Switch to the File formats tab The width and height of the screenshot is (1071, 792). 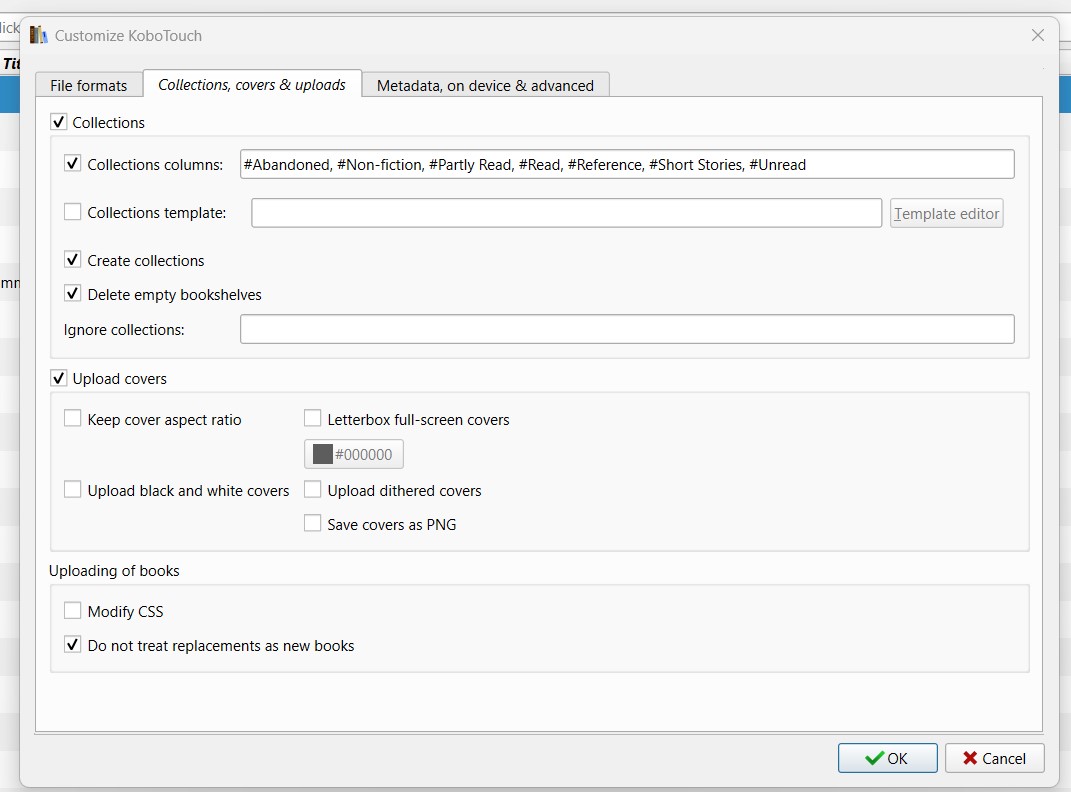click(89, 86)
